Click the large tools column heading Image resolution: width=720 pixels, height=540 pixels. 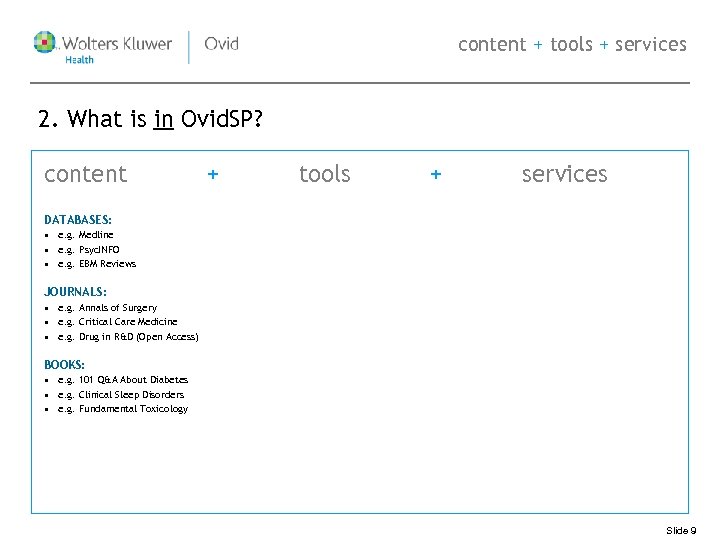click(x=325, y=174)
